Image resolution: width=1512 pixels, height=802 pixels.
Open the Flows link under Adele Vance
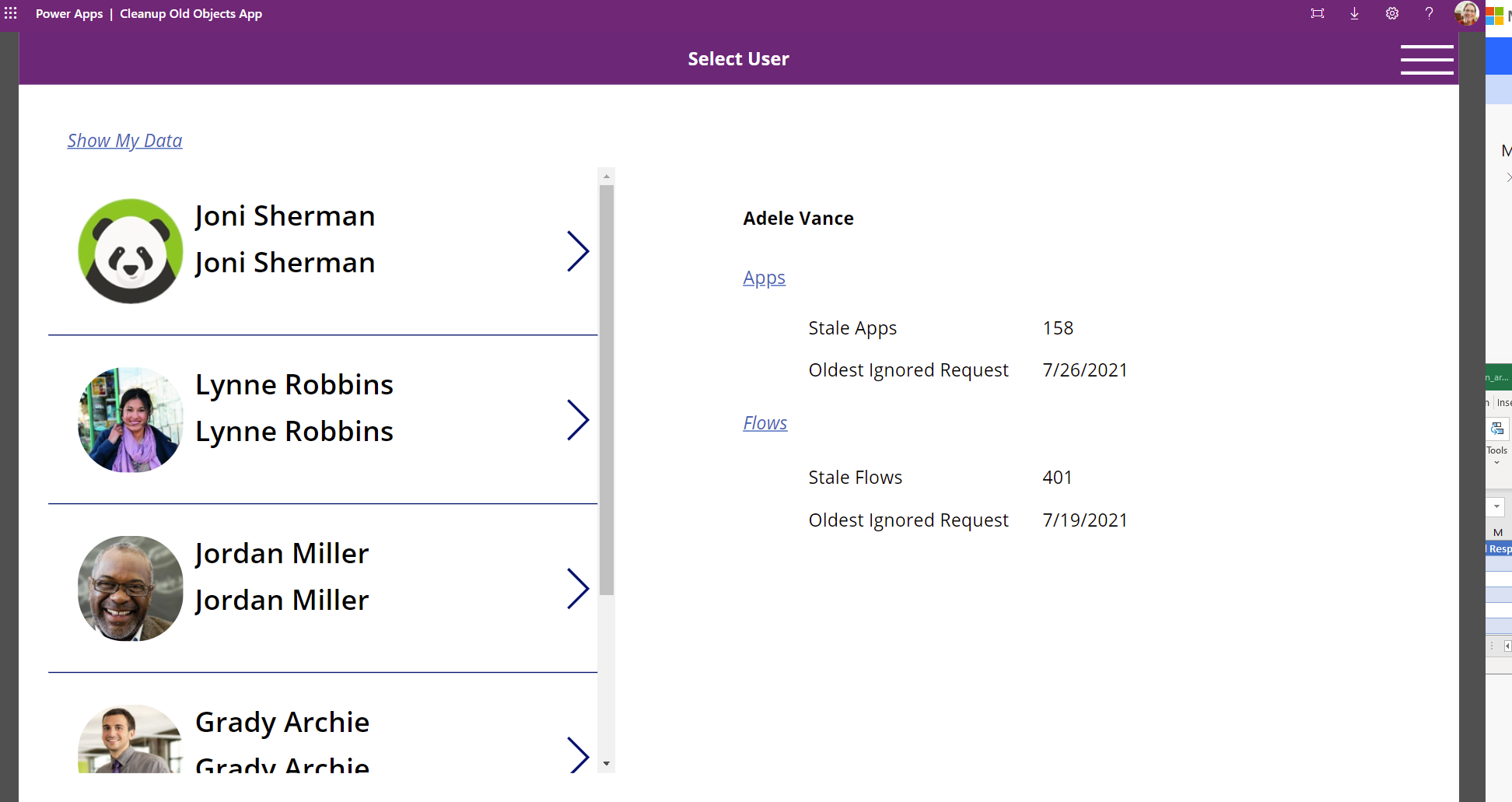765,422
